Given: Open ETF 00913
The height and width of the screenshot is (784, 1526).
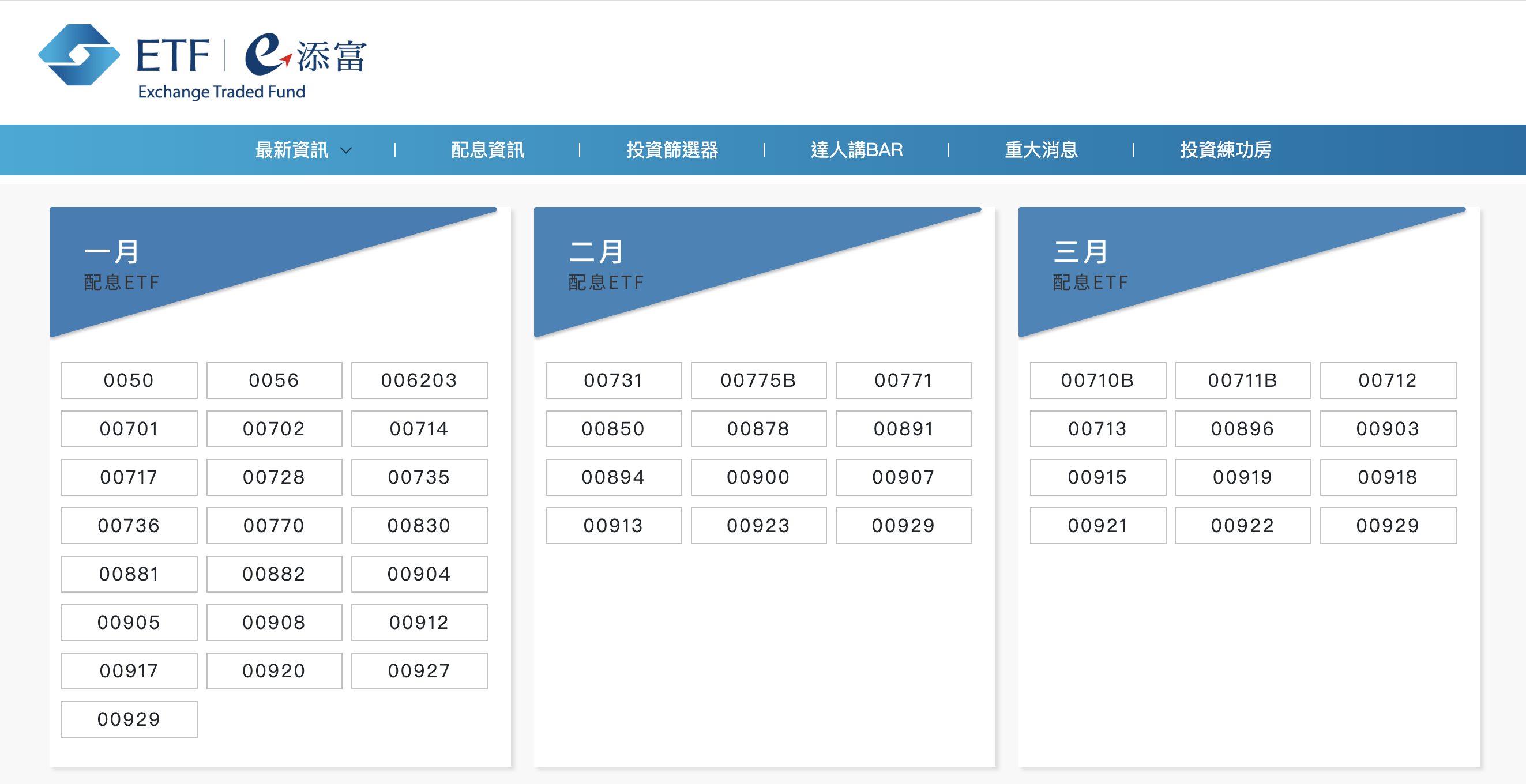Looking at the screenshot, I should pyautogui.click(x=614, y=526).
